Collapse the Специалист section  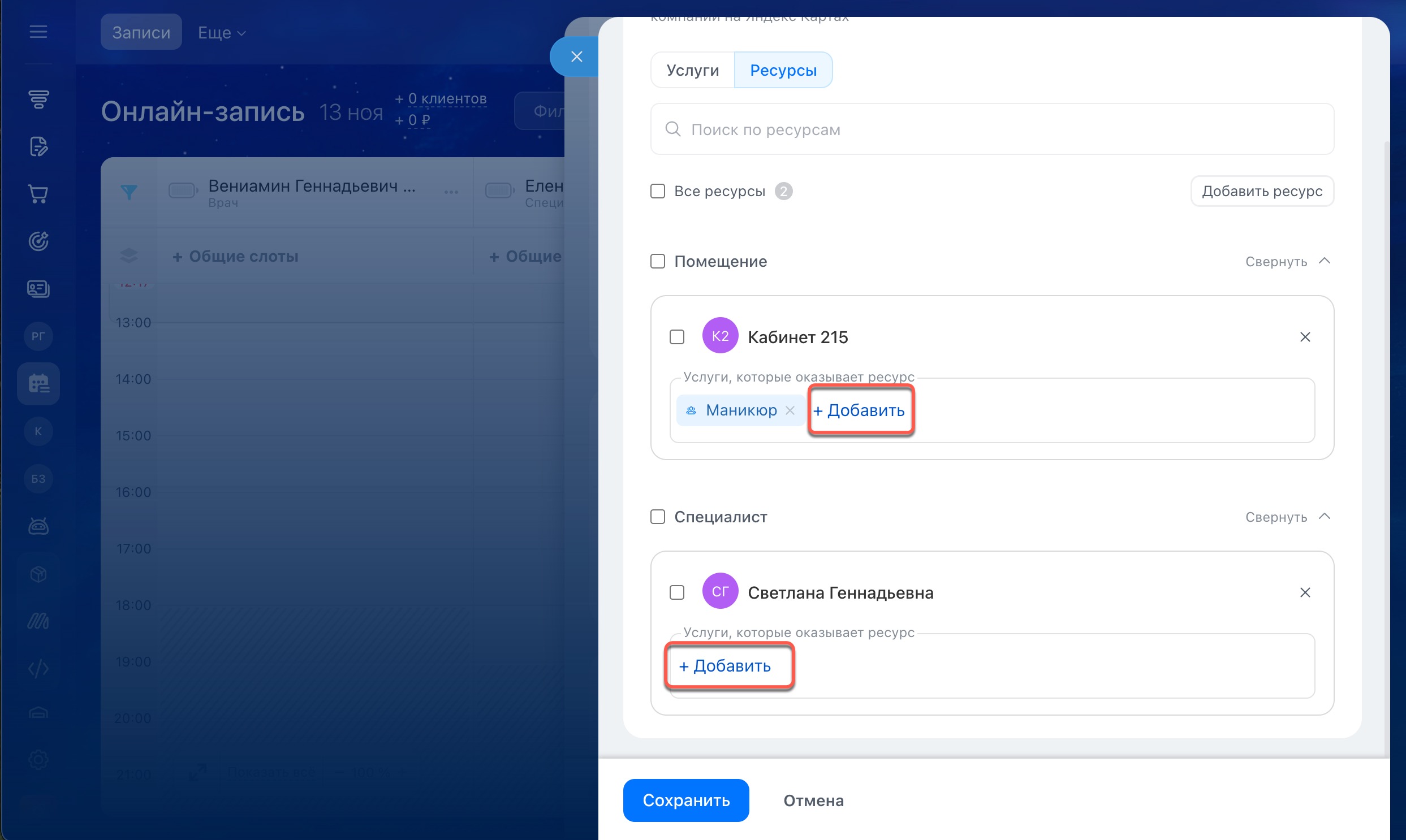click(1287, 517)
